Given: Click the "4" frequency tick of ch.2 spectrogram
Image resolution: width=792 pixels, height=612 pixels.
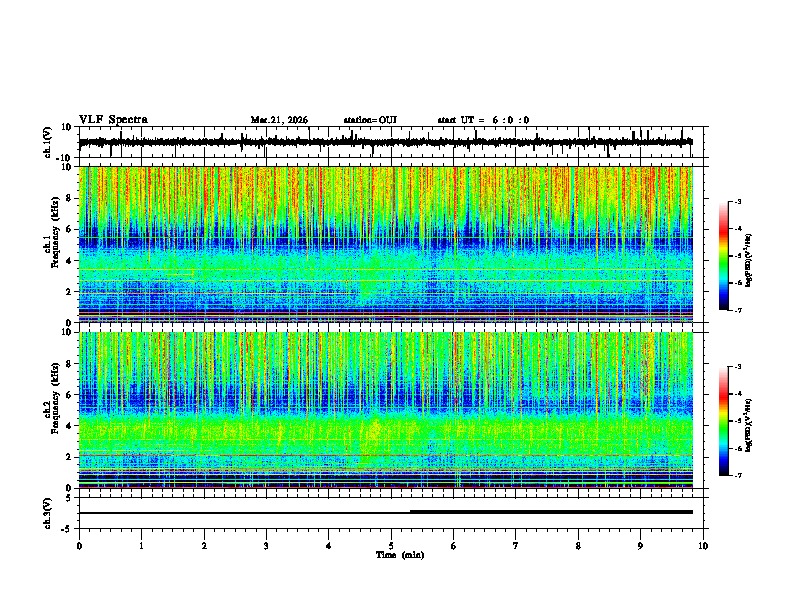Looking at the screenshot, I should pyautogui.click(x=69, y=426).
